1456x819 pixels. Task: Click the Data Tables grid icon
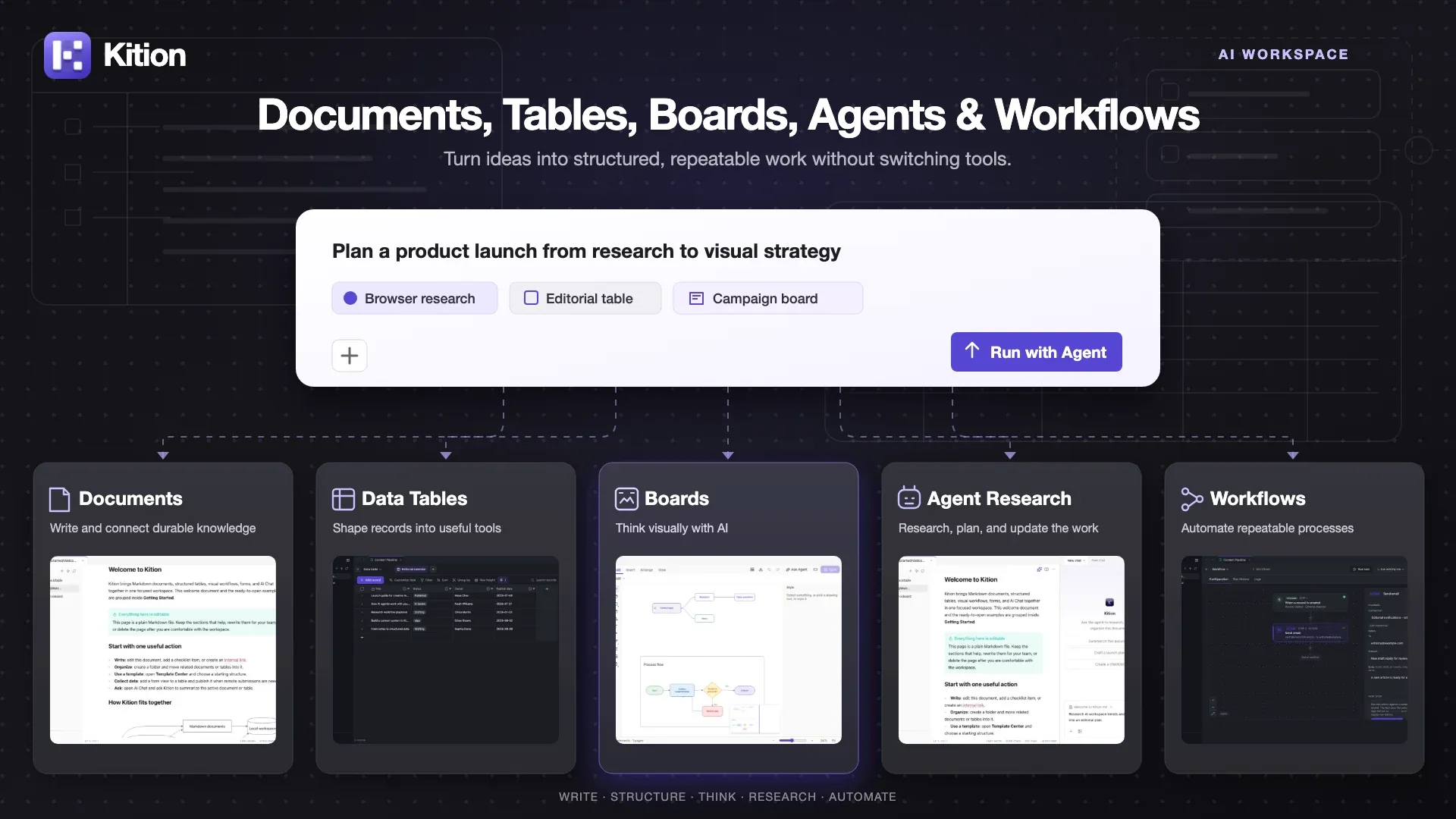343,499
